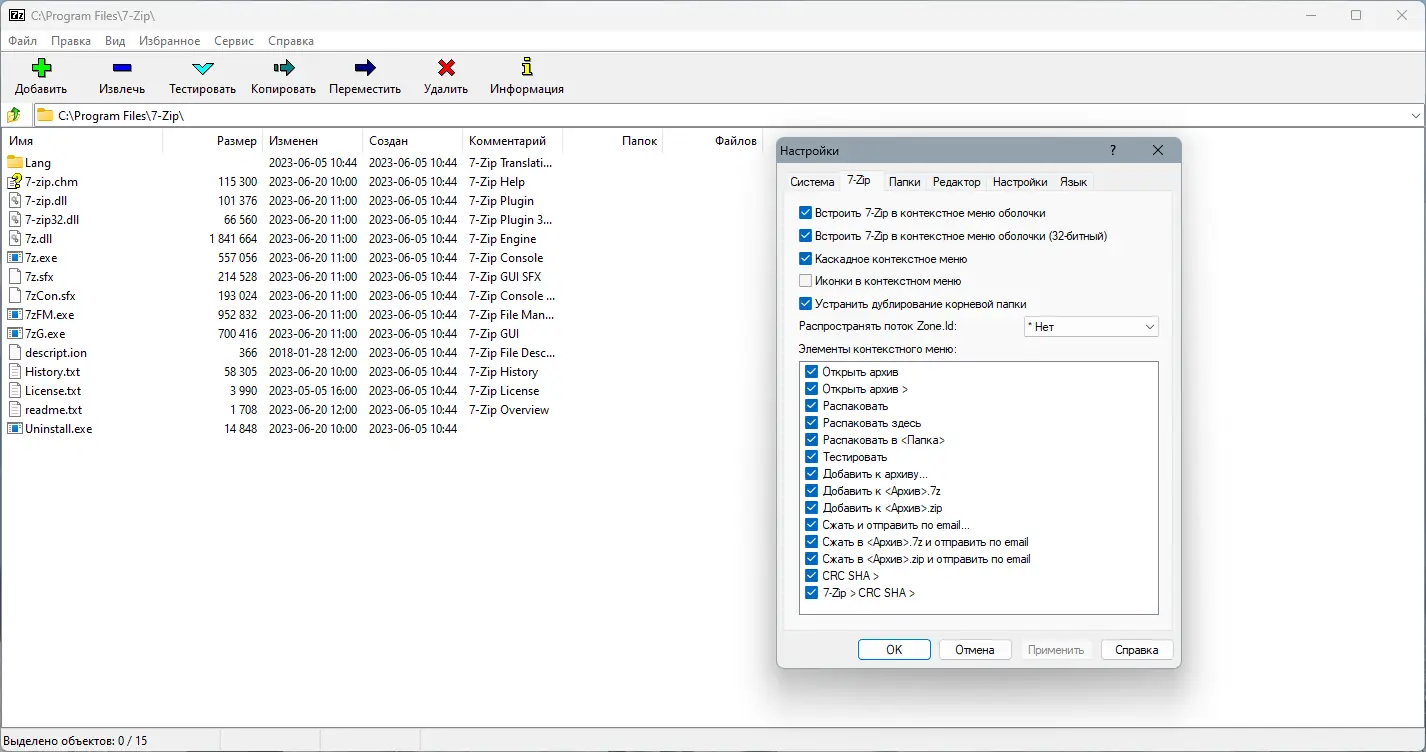Uncheck Тестировать in context menu list
The image size is (1426, 752).
[811, 457]
